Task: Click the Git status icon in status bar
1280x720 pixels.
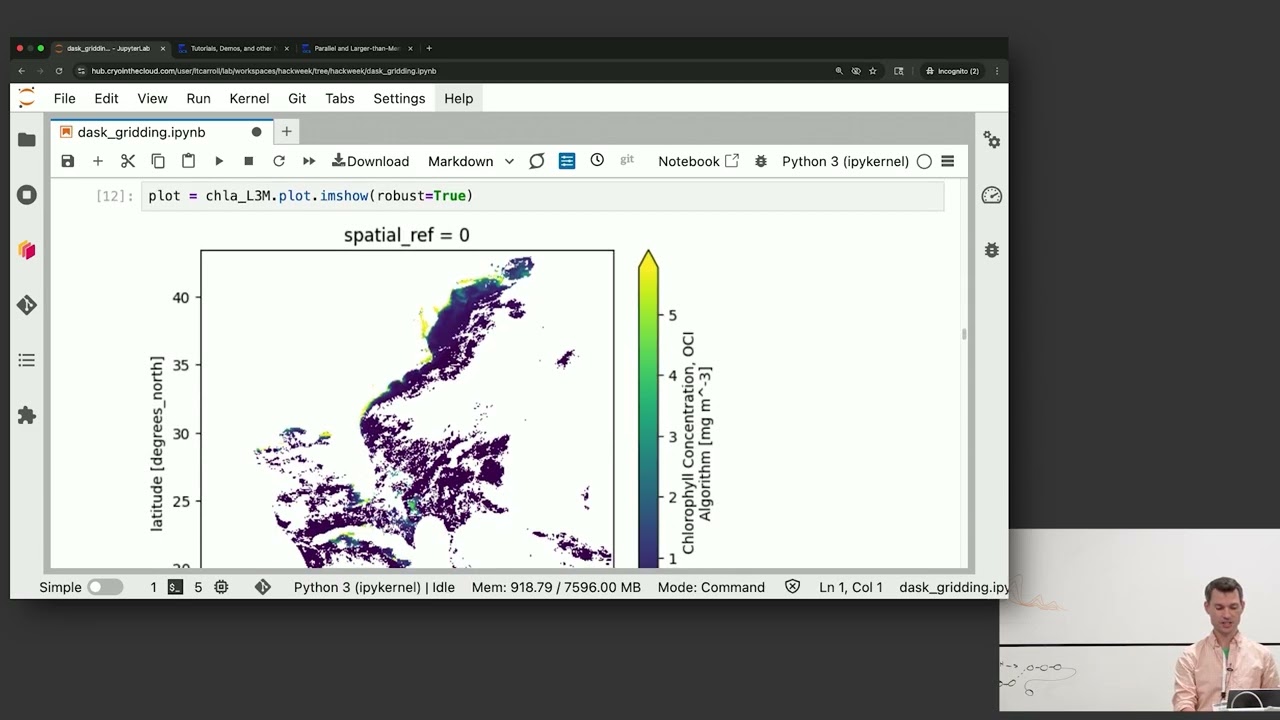Action: click(262, 587)
